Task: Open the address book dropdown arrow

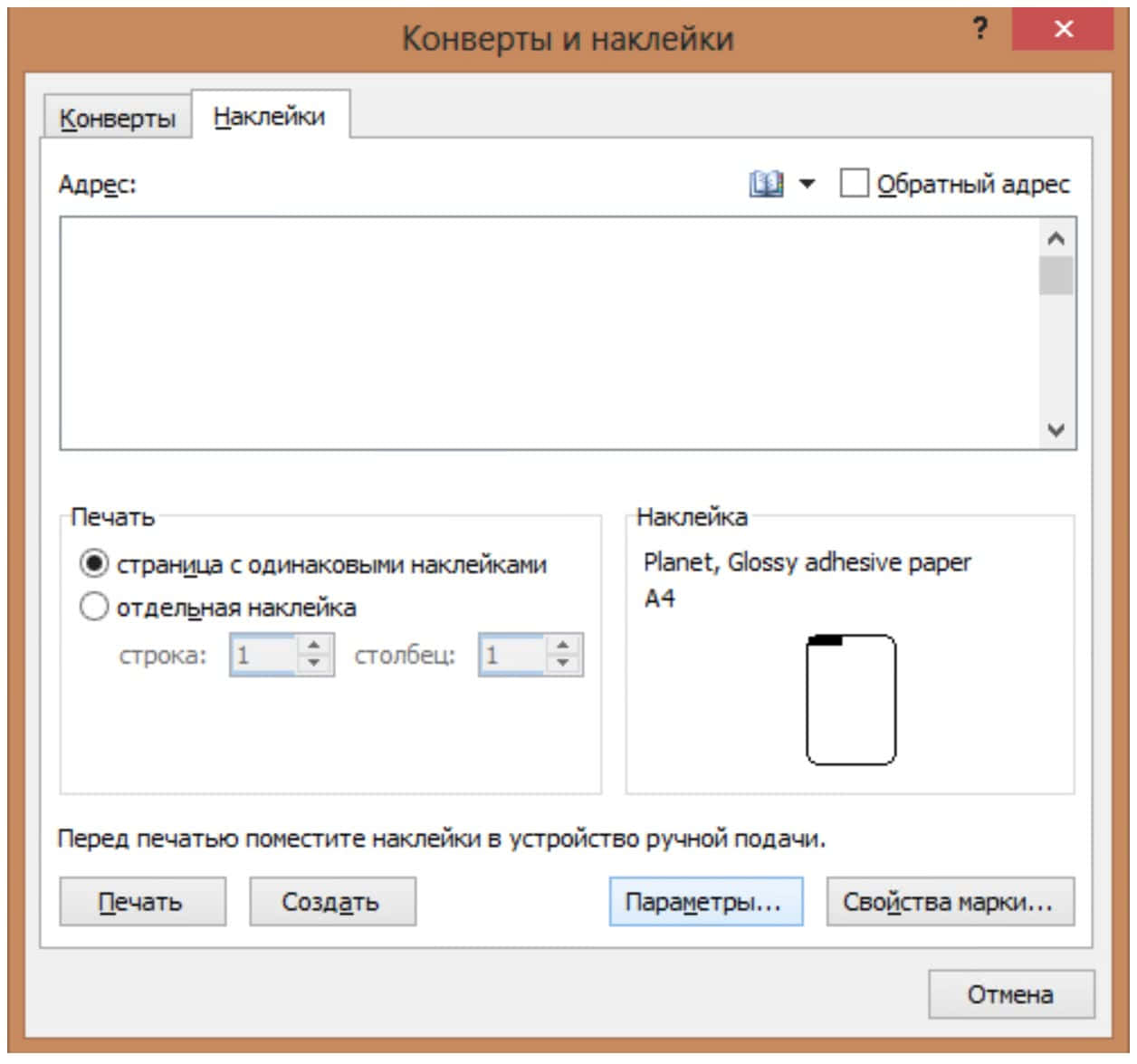Action: tap(807, 185)
